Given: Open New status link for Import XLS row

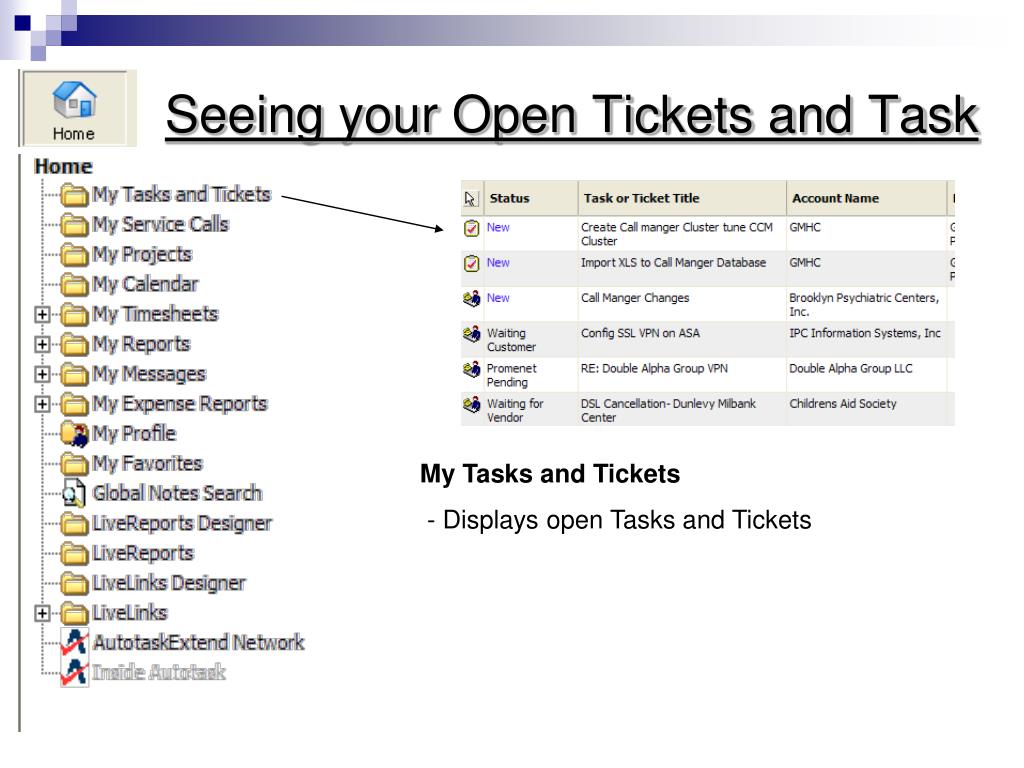Looking at the screenshot, I should (498, 263).
